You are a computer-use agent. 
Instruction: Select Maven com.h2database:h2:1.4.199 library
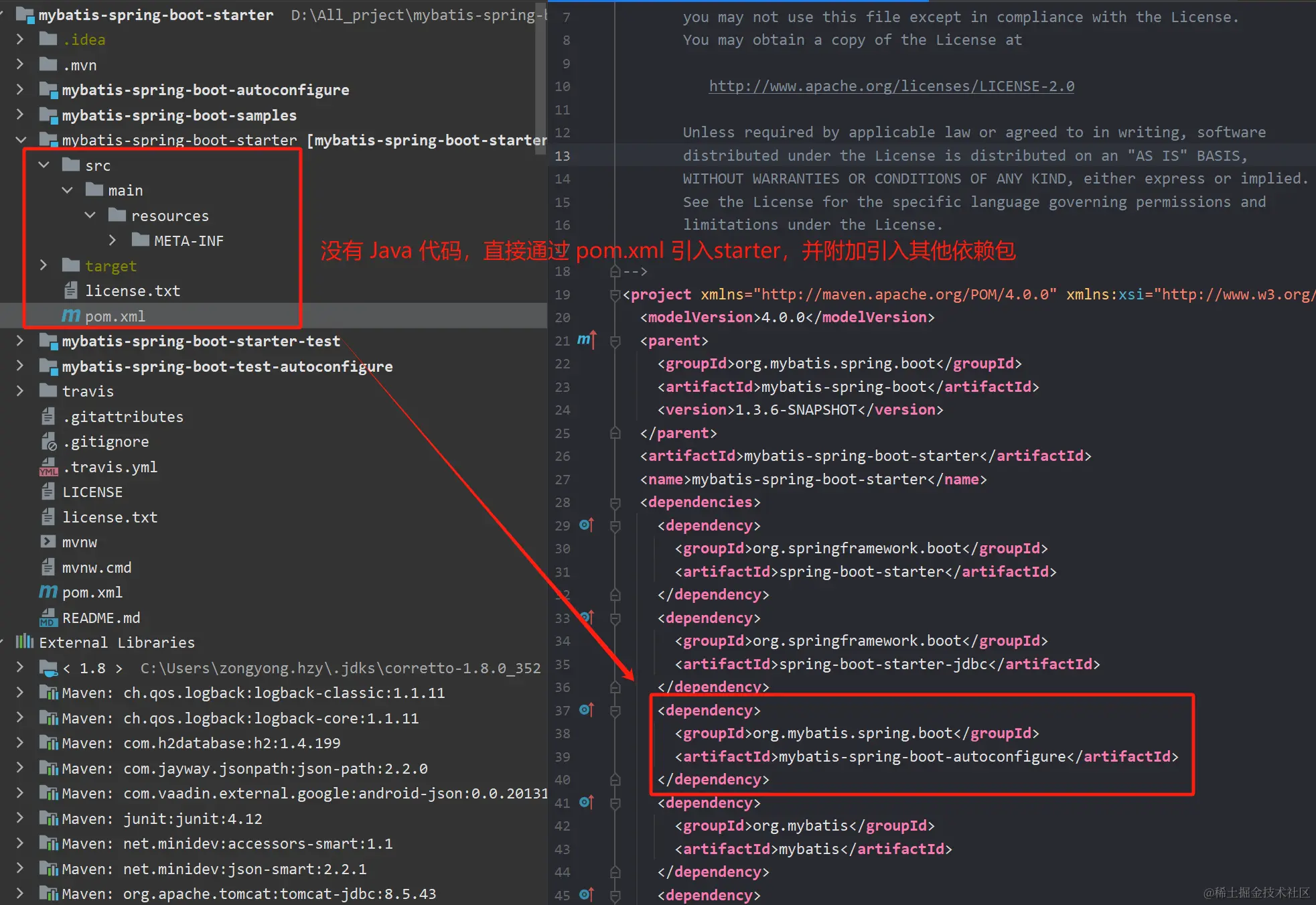click(x=201, y=743)
